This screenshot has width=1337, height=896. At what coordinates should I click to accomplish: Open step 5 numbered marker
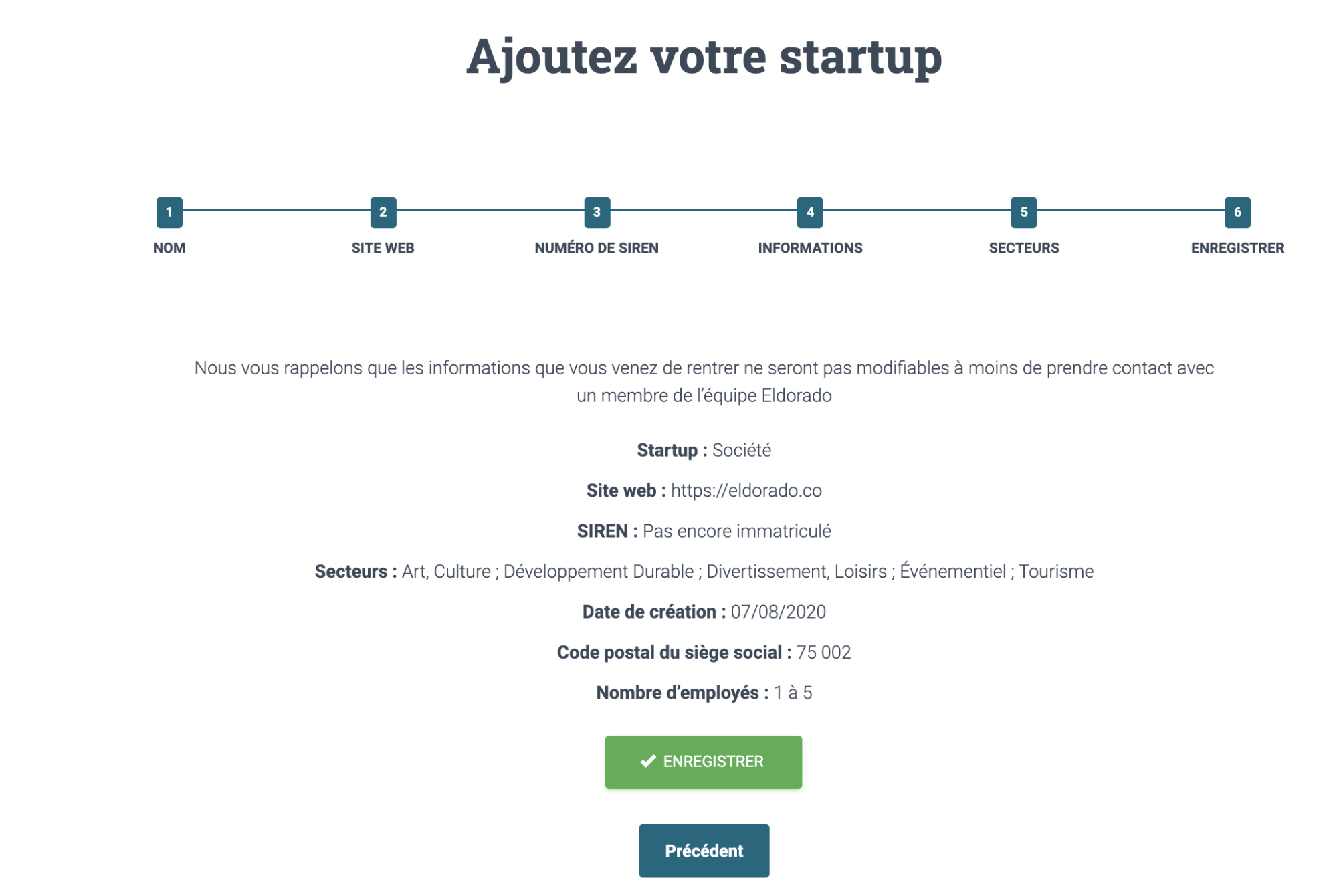pyautogui.click(x=1024, y=212)
